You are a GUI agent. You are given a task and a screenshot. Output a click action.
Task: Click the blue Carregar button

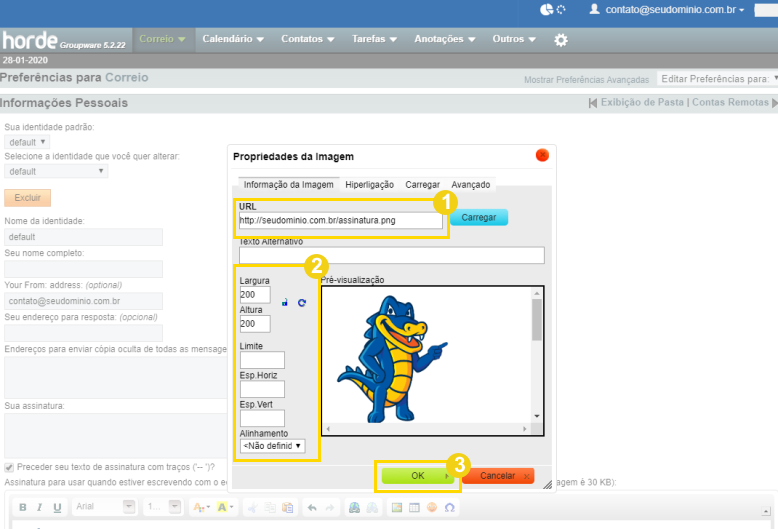coord(479,217)
